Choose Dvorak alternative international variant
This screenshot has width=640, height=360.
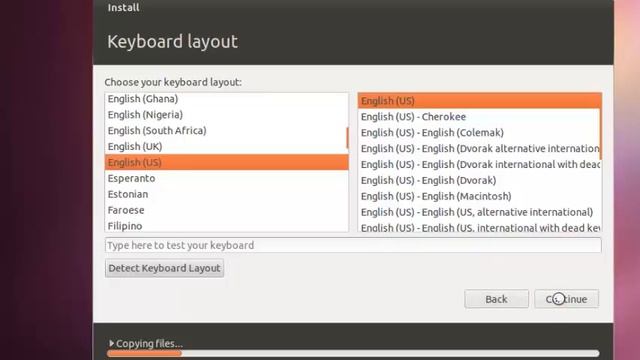pos(479,149)
